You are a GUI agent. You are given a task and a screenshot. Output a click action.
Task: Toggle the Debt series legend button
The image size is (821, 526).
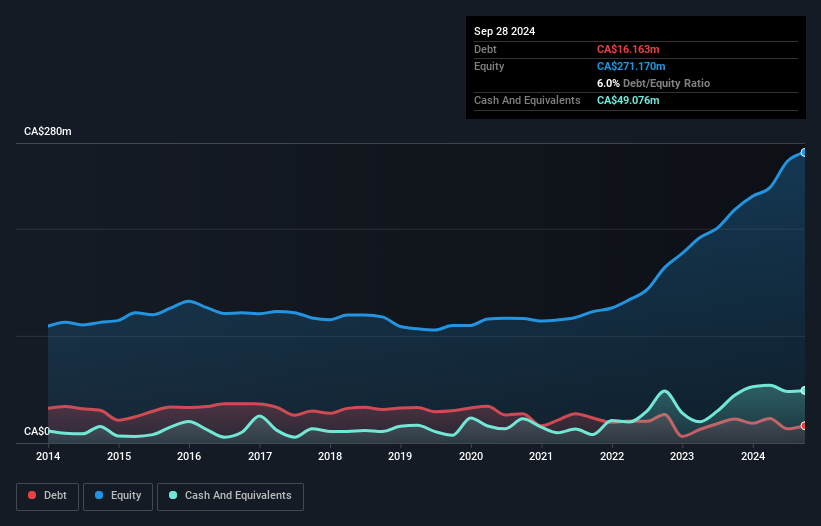tap(48, 496)
